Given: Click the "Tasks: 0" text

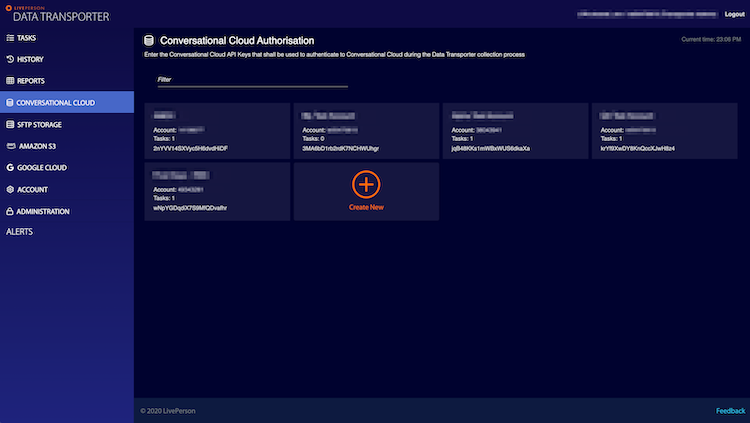Looking at the screenshot, I should tap(313, 139).
